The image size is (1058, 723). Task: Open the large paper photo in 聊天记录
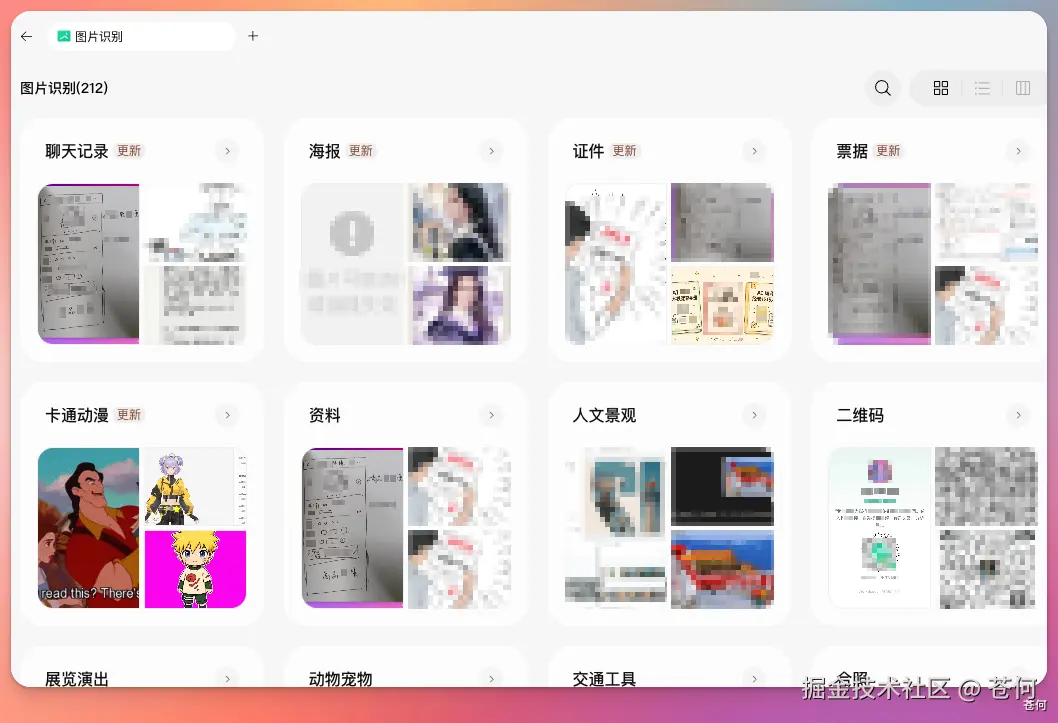[88, 264]
